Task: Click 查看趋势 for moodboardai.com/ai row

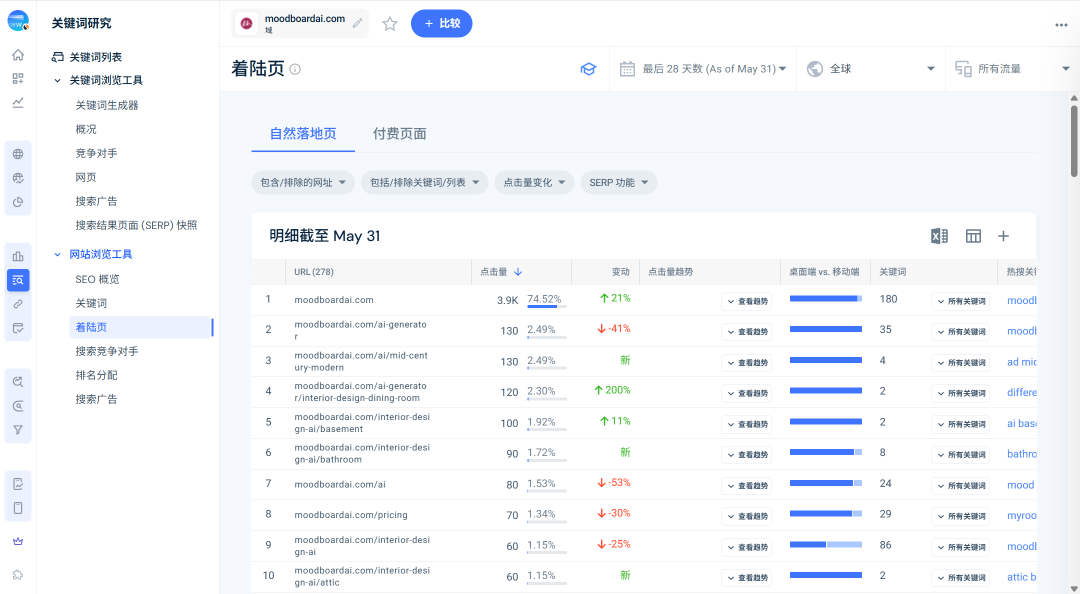Action: 747,486
